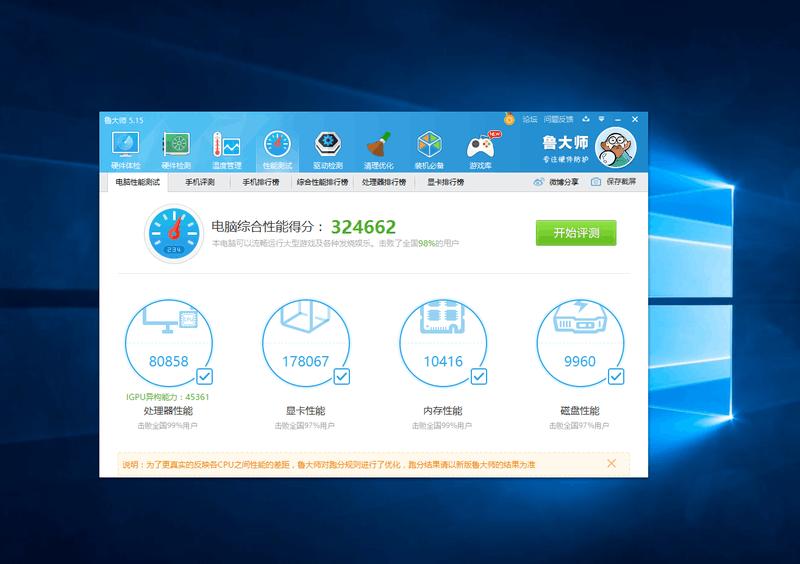
Task: Start benchmark with 开始评测 button
Action: tap(576, 233)
